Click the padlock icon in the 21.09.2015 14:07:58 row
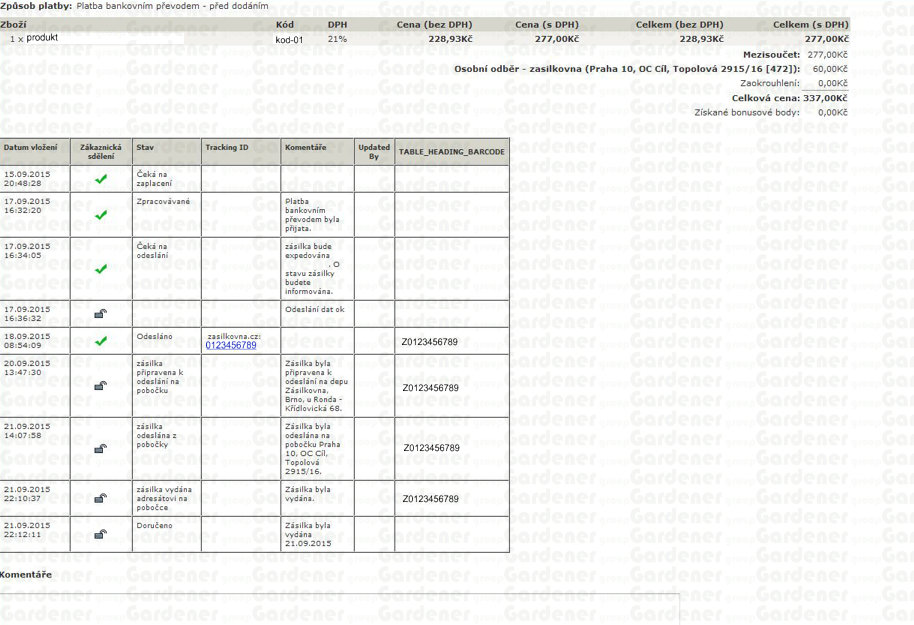914x625 pixels. click(100, 449)
